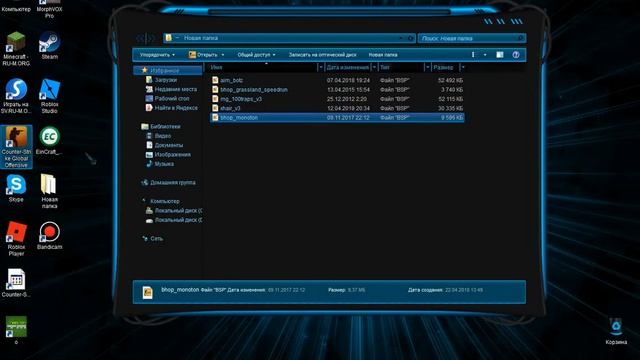This screenshot has height=360, width=640.
Task: Open the Имя column filter dropdown arrow
Action: click(320, 67)
